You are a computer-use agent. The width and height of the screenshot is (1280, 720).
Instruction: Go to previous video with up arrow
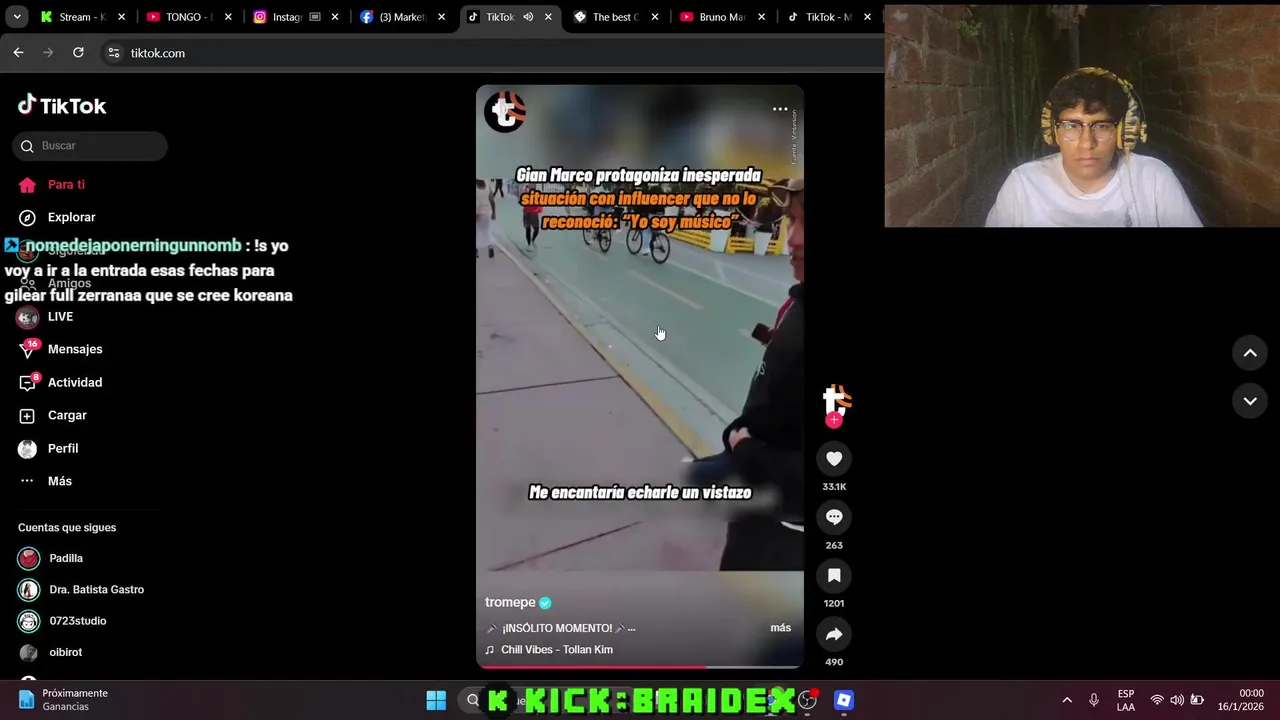tap(1250, 353)
